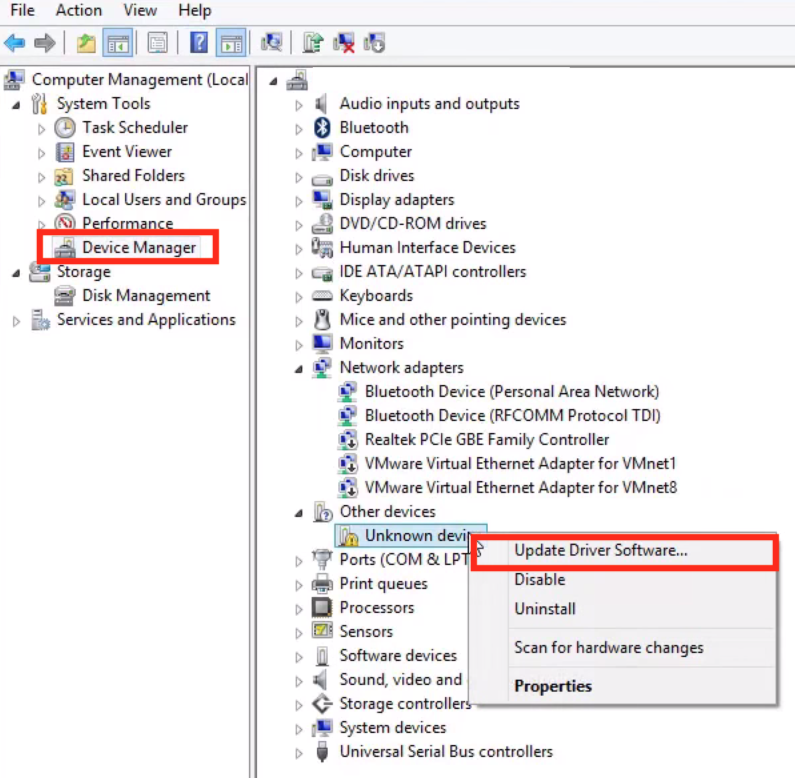Image resolution: width=795 pixels, height=778 pixels.
Task: Click the Mice and other pointing devices icon
Action: [x=322, y=320]
